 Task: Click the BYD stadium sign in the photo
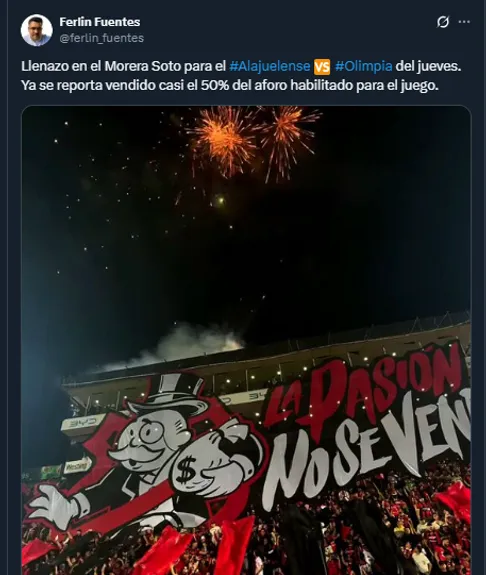(x=83, y=422)
